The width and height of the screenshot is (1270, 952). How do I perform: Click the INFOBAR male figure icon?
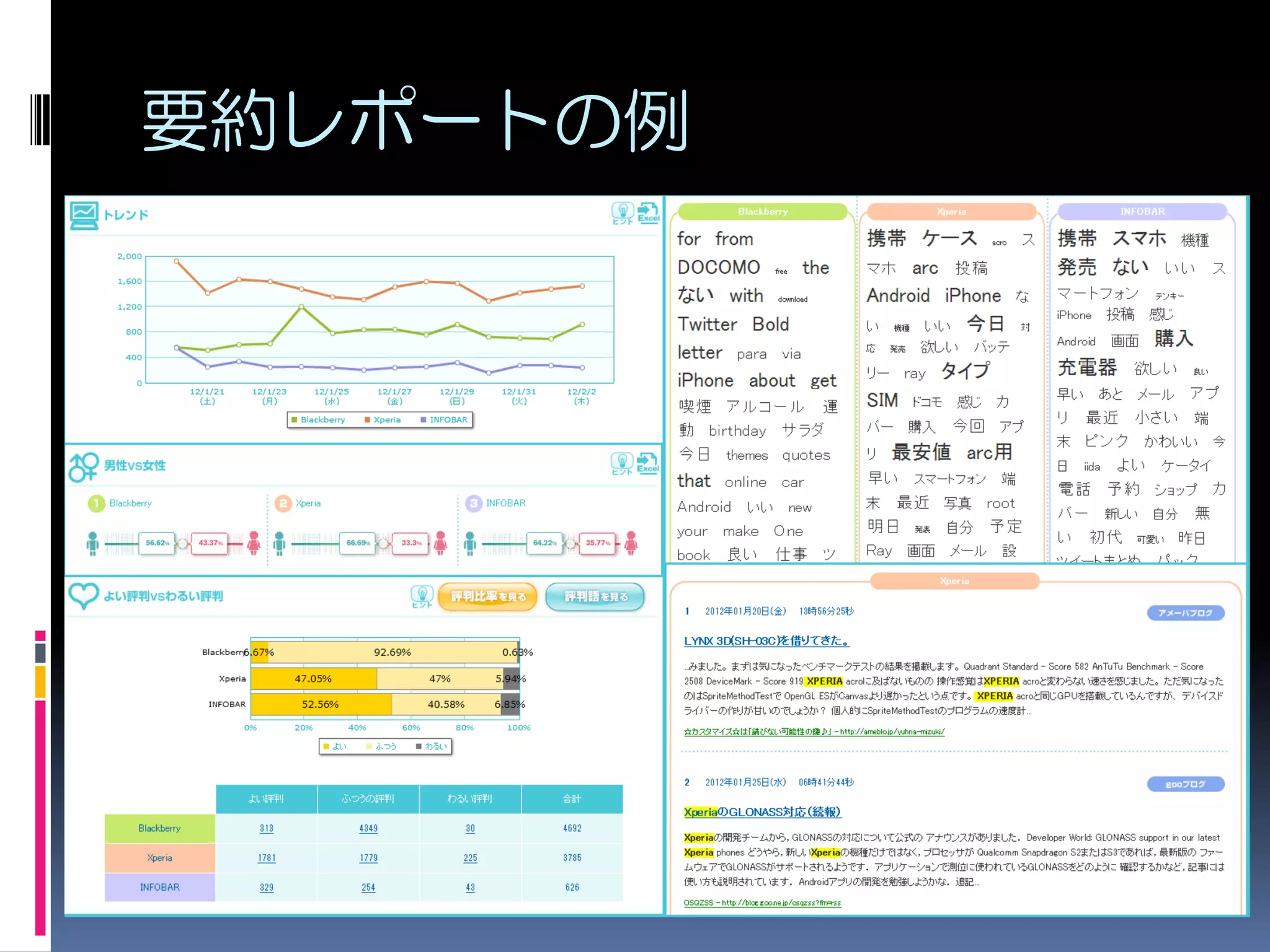[469, 544]
